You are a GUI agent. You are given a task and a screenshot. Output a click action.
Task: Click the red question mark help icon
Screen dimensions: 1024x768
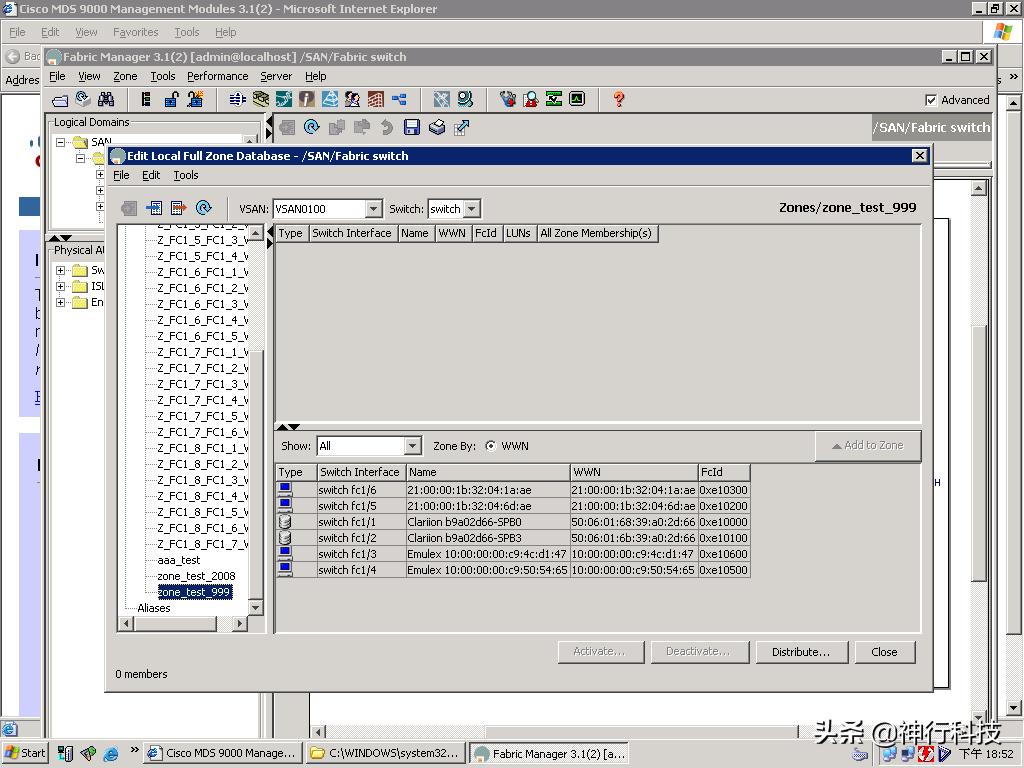tap(618, 99)
